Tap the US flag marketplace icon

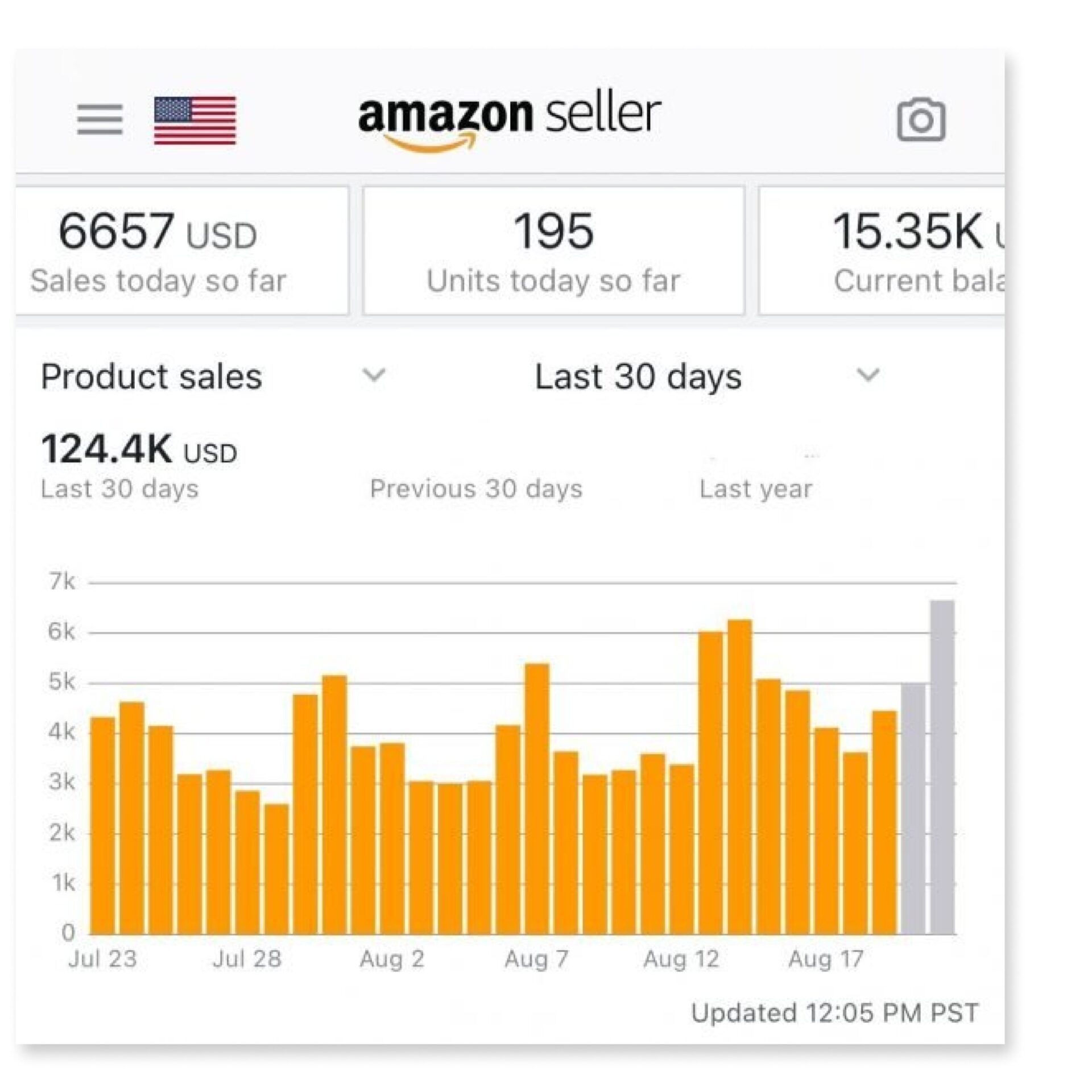tap(195, 120)
